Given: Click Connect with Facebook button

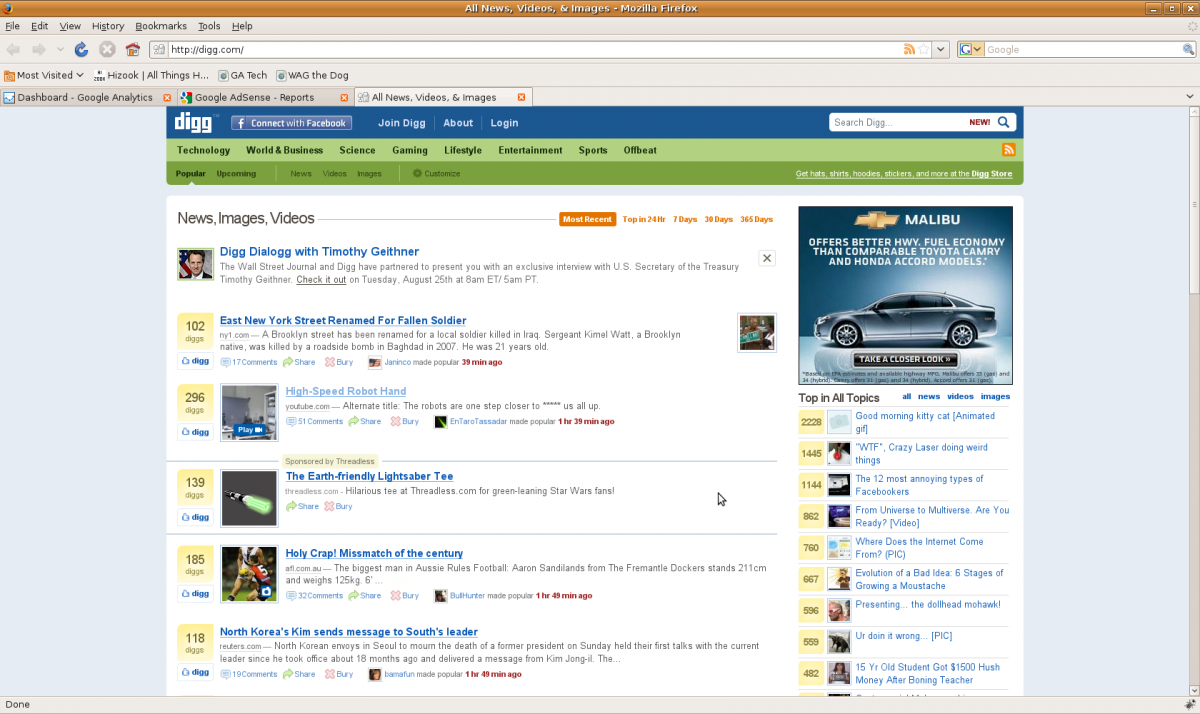Looking at the screenshot, I should 290,123.
